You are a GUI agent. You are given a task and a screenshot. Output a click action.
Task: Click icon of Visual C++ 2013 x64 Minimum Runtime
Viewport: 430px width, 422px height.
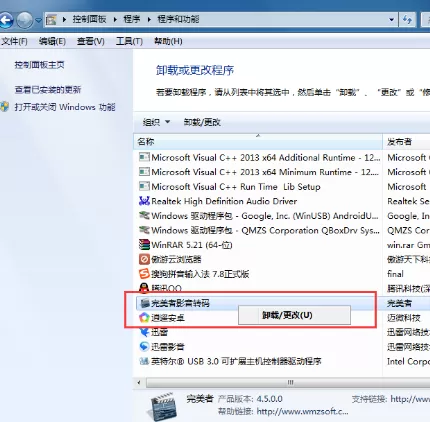pos(144,172)
